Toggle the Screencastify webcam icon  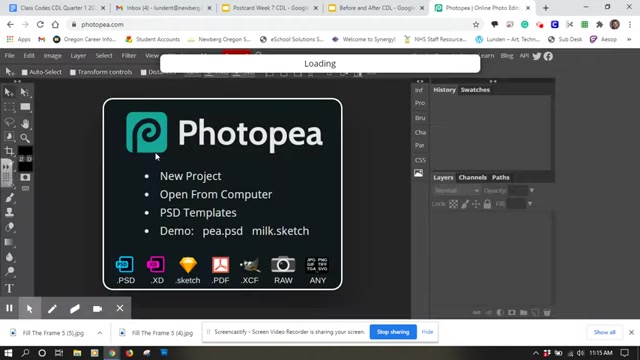coord(97,309)
